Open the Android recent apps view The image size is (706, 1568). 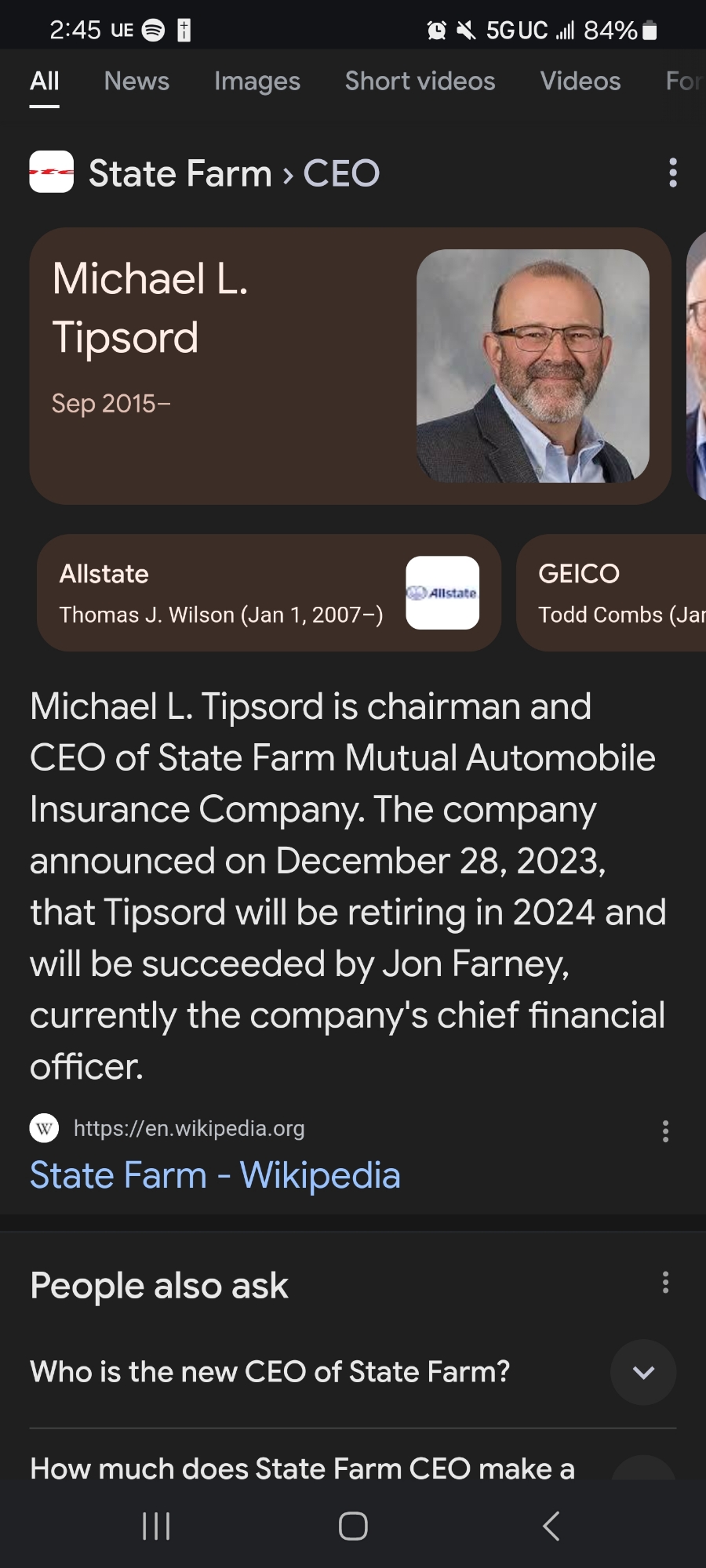tap(156, 1526)
